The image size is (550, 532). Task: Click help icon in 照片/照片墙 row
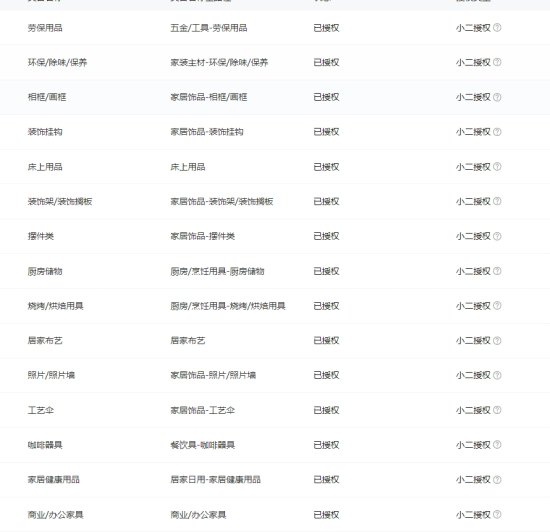coord(497,375)
